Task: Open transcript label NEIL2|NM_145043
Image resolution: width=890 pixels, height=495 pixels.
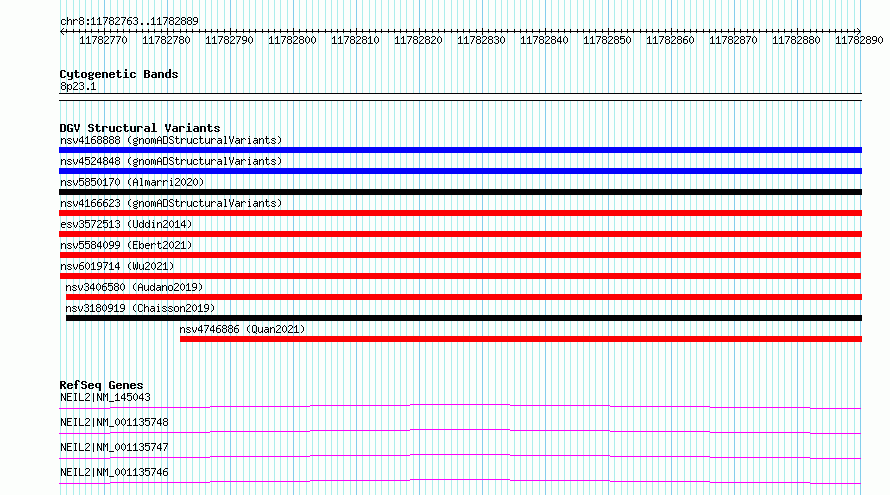Action: coord(105,397)
